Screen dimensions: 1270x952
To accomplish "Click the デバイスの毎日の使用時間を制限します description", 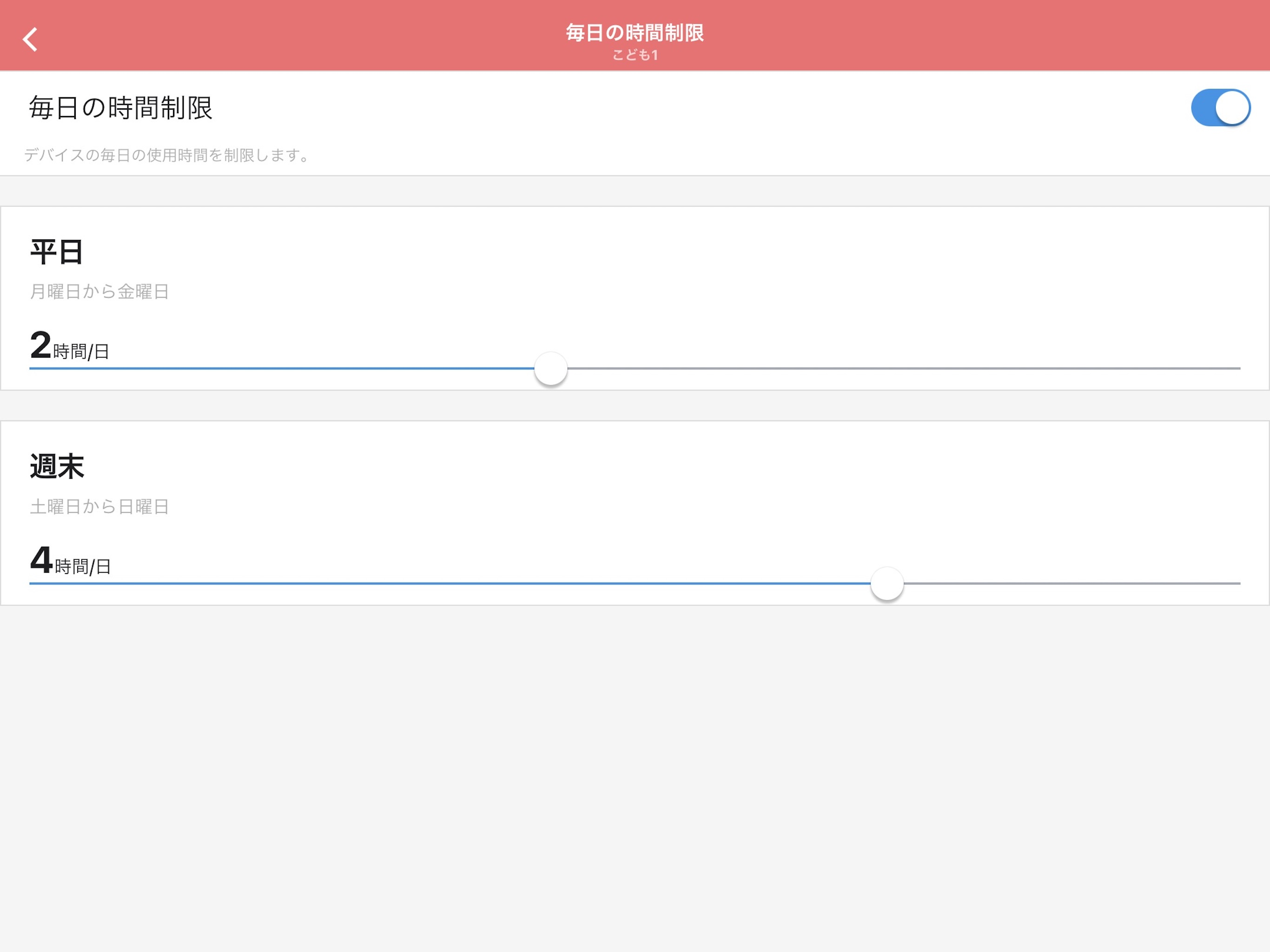I will click(x=167, y=155).
